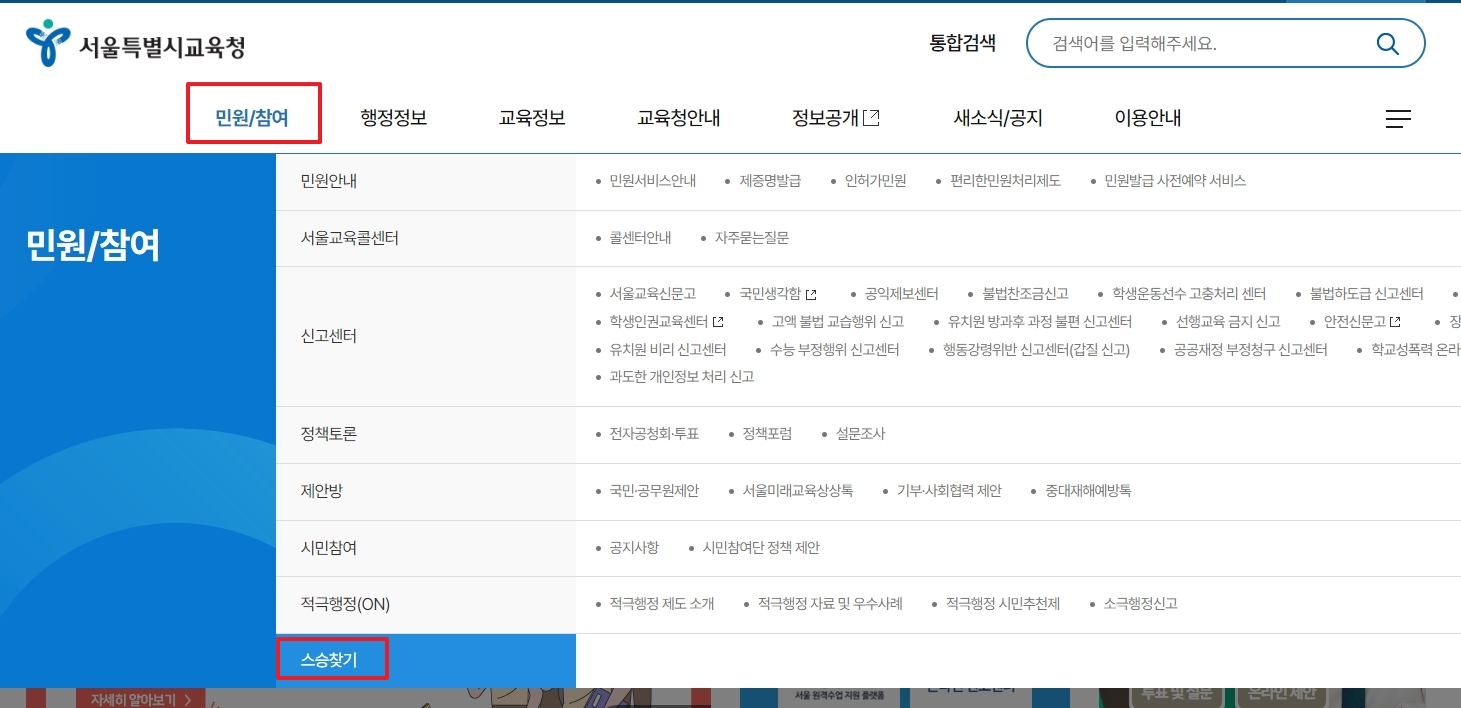Screen dimensions: 1461x708
Task: Open the 새소식/공지 top menu
Action: tap(998, 118)
